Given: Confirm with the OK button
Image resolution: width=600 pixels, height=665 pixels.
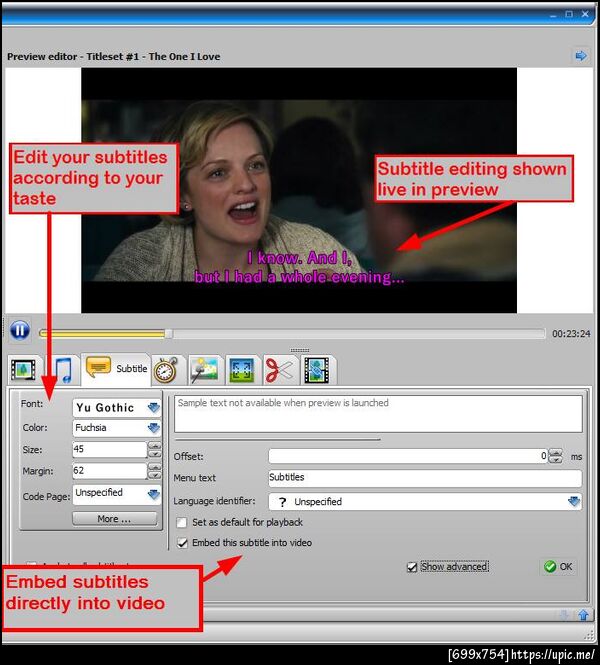Looking at the screenshot, I should (558, 567).
